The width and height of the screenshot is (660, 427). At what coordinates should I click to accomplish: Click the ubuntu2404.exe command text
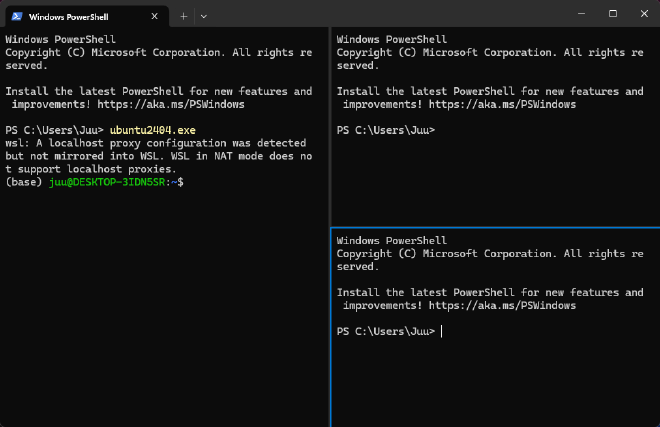point(153,130)
